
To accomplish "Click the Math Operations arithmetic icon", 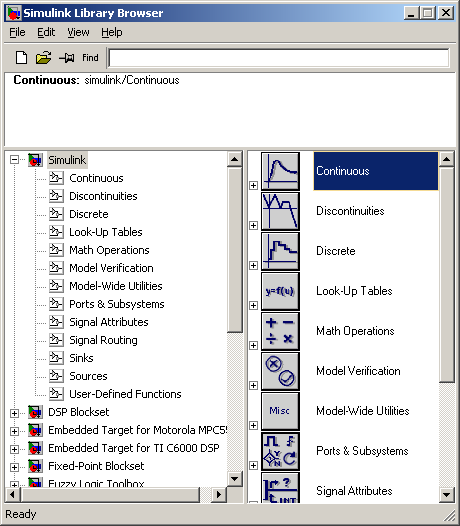I will [x=280, y=331].
